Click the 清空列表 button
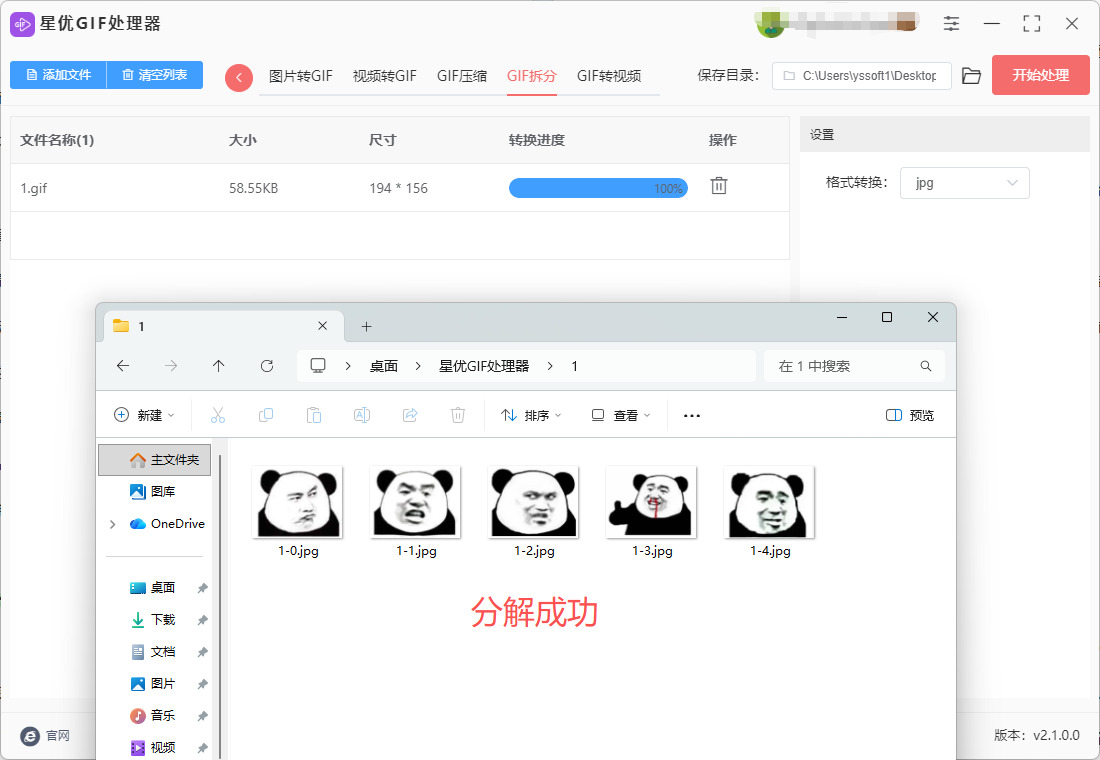1100x760 pixels. pyautogui.click(x=155, y=75)
